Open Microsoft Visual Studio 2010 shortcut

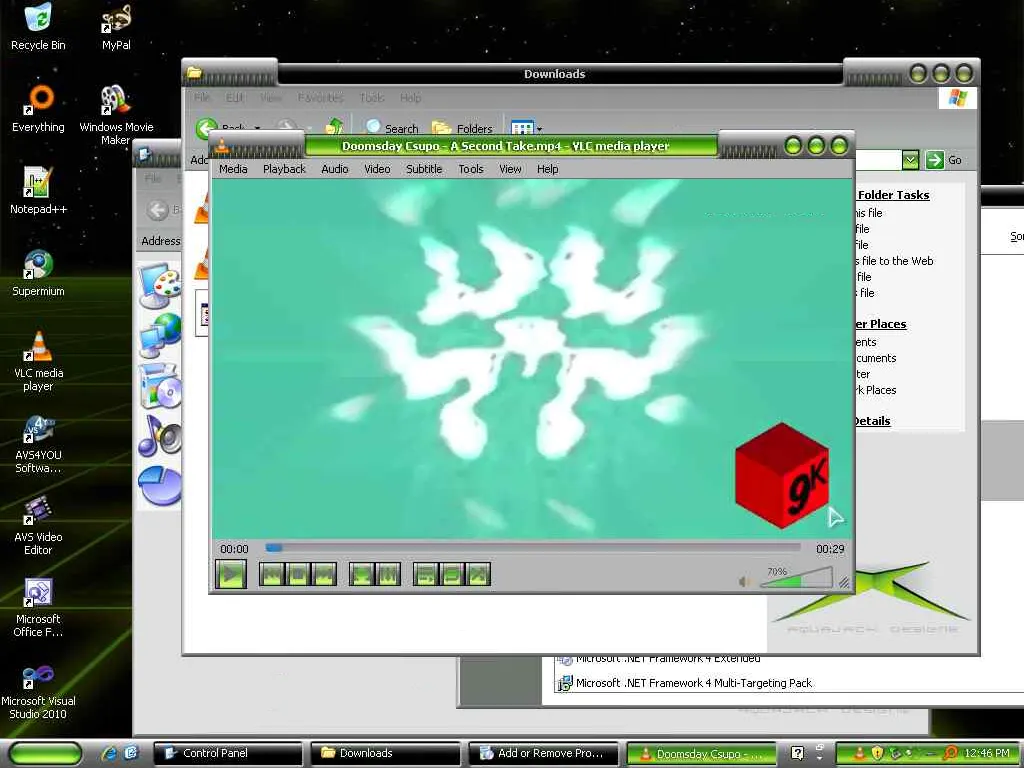pyautogui.click(x=38, y=690)
